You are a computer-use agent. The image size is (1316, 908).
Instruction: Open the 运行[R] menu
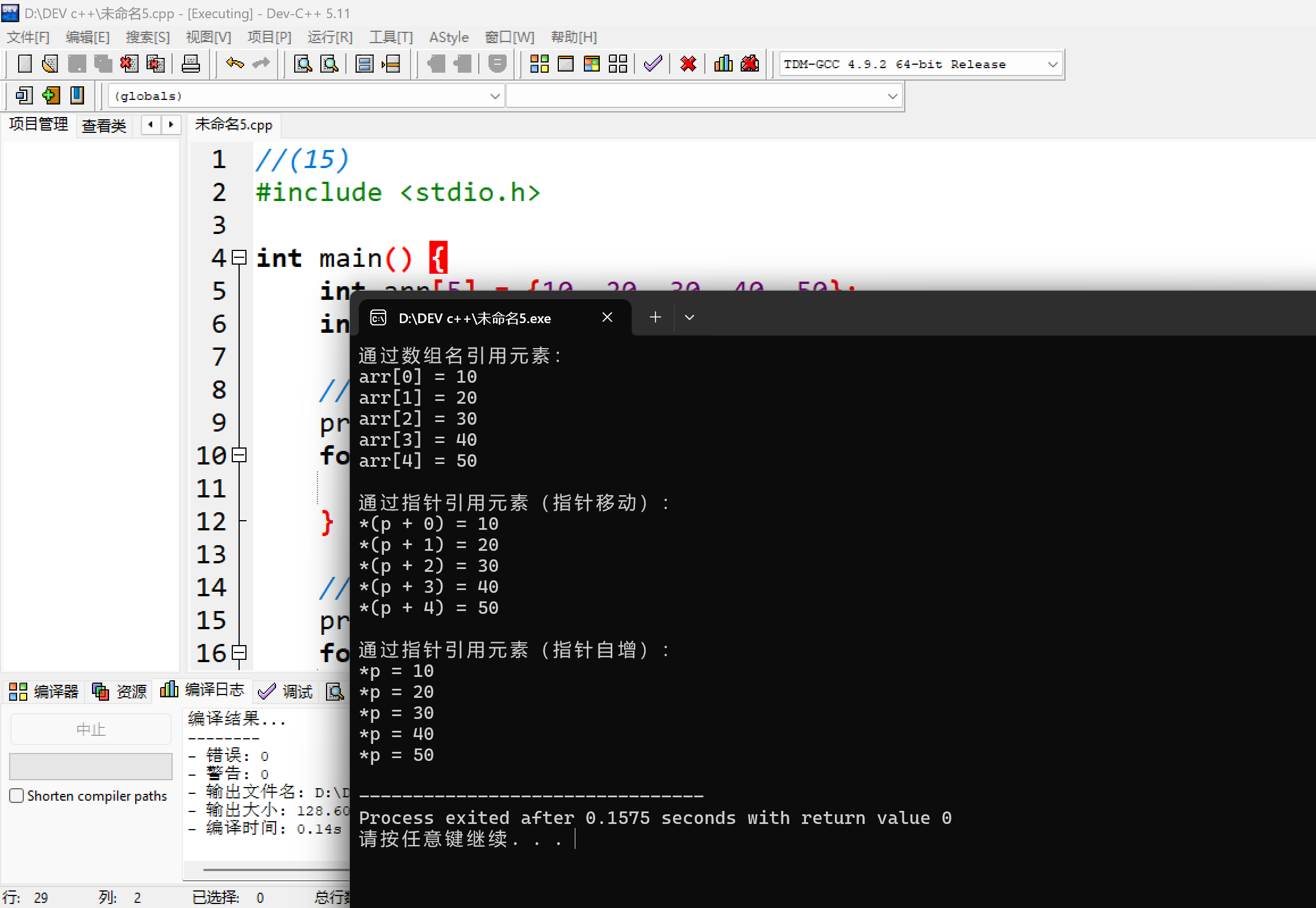coord(329,37)
